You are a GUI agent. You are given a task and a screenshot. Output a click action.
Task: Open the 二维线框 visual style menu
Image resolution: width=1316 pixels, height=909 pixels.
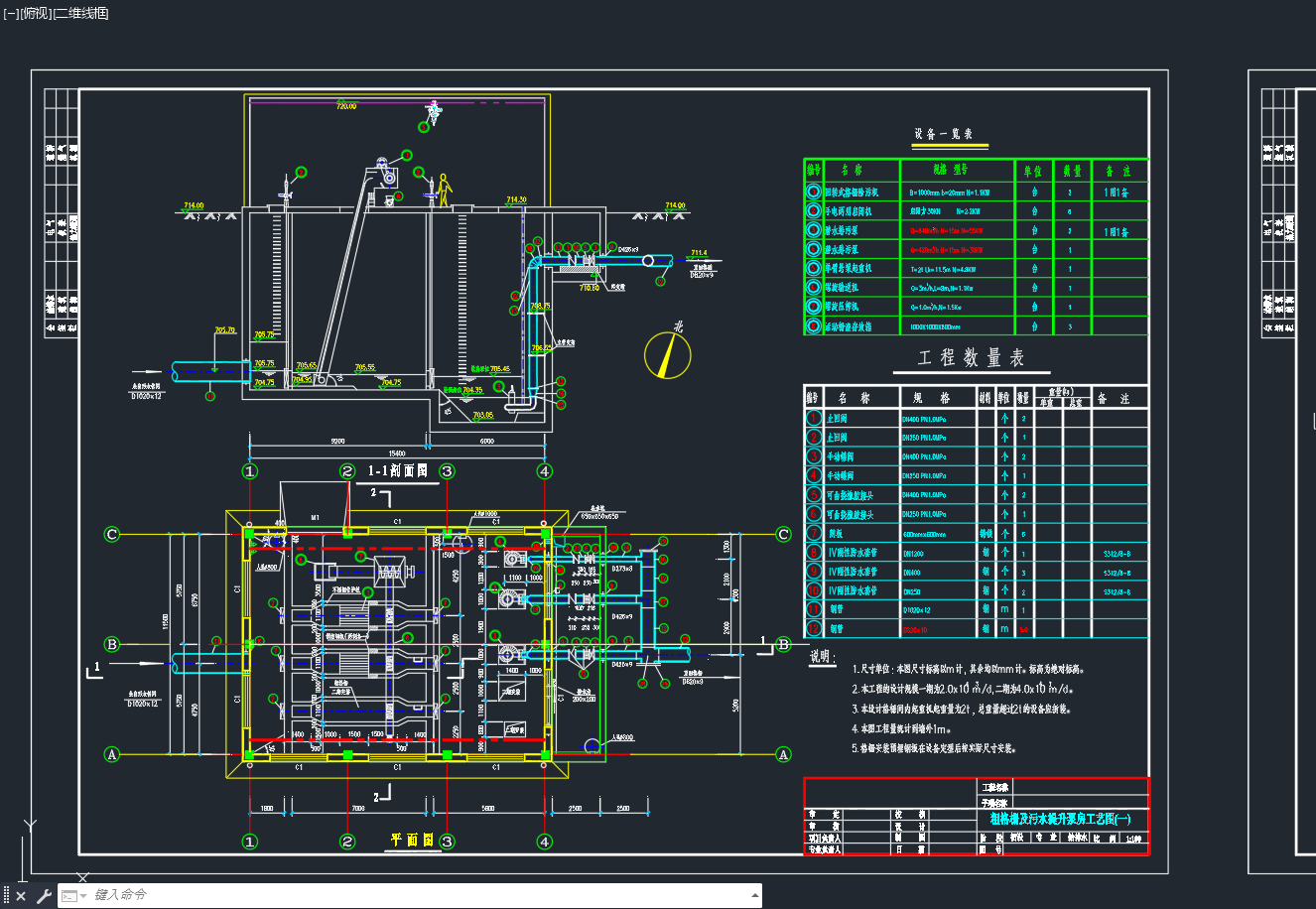[81, 13]
